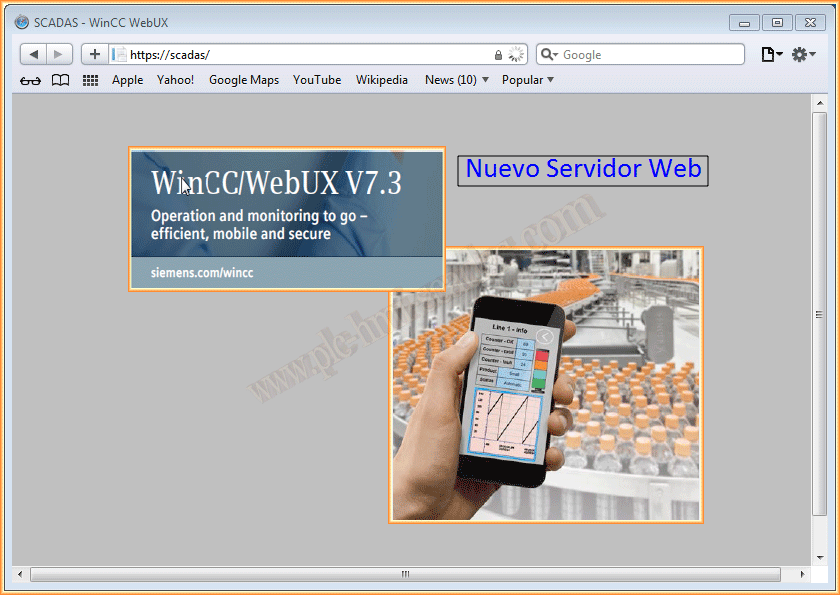Click the Forward navigation arrow

click(x=59, y=55)
